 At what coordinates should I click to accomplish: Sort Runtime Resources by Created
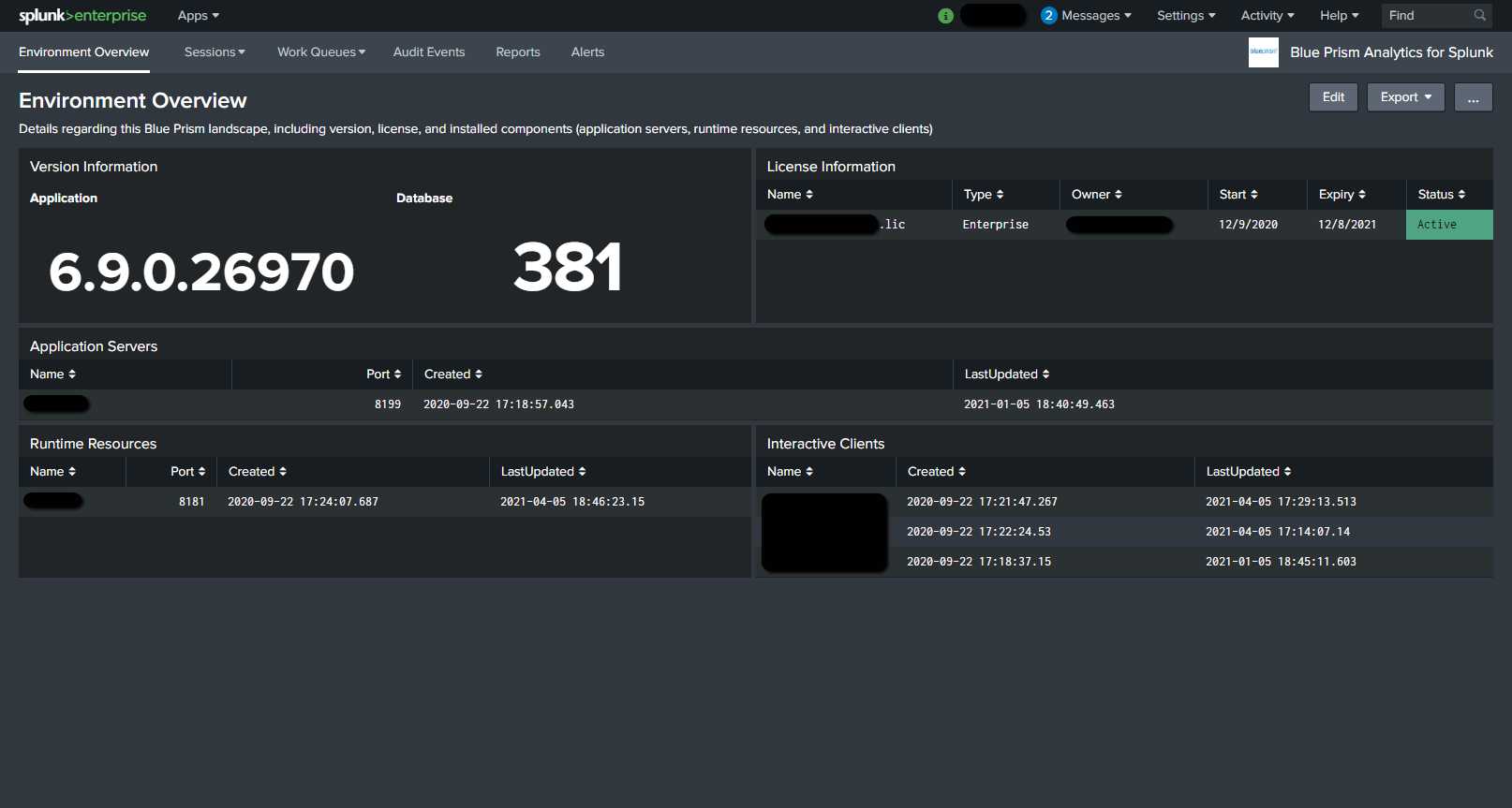tap(258, 472)
